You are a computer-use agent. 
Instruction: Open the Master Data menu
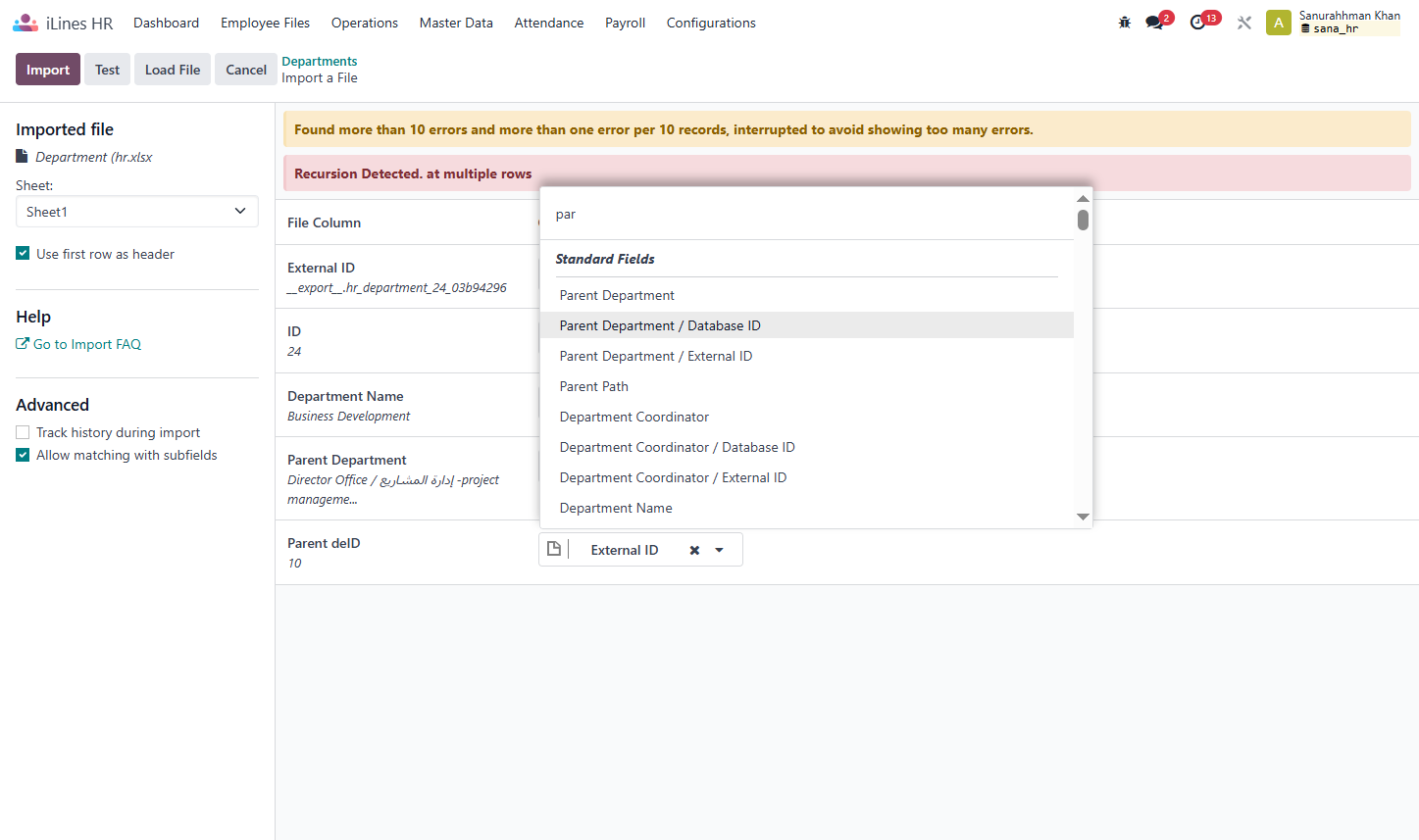(456, 23)
